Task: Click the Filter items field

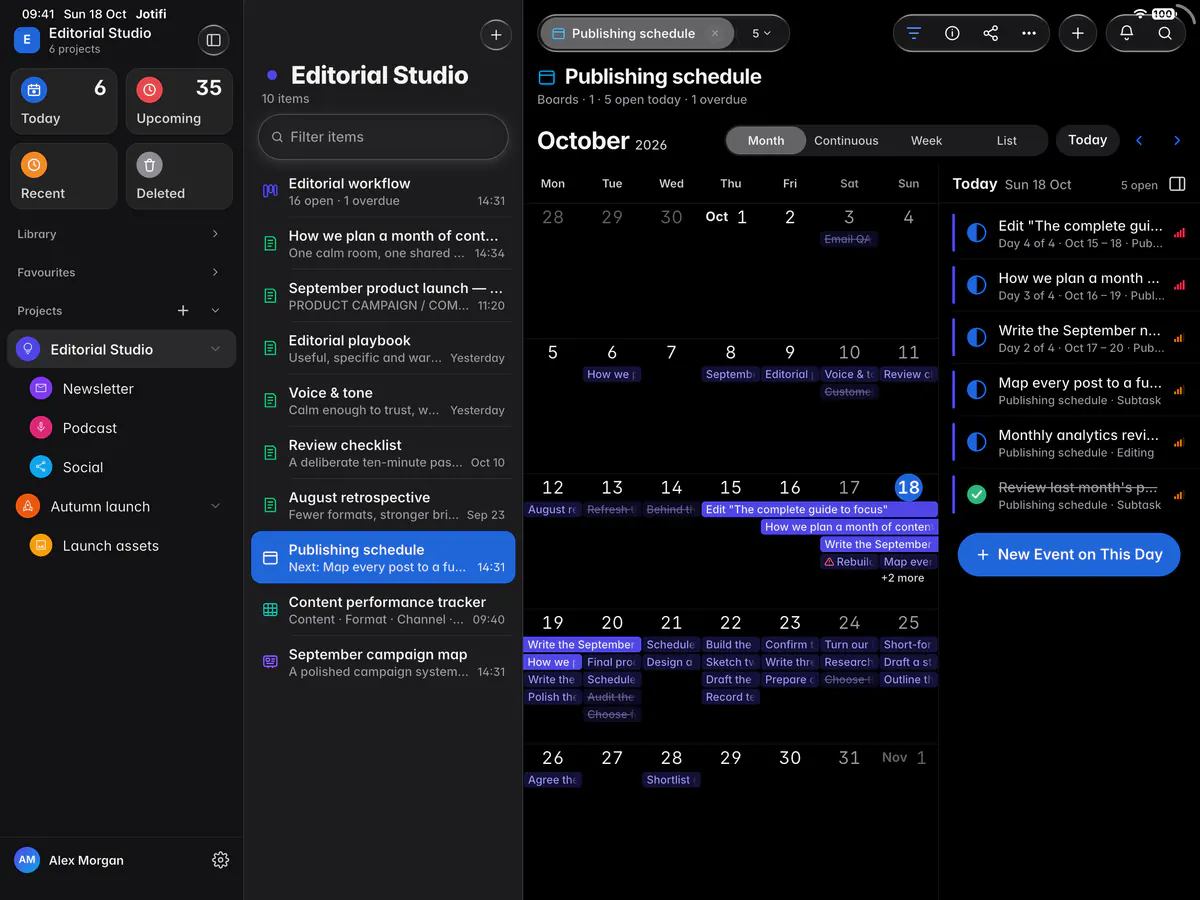Action: [383, 137]
